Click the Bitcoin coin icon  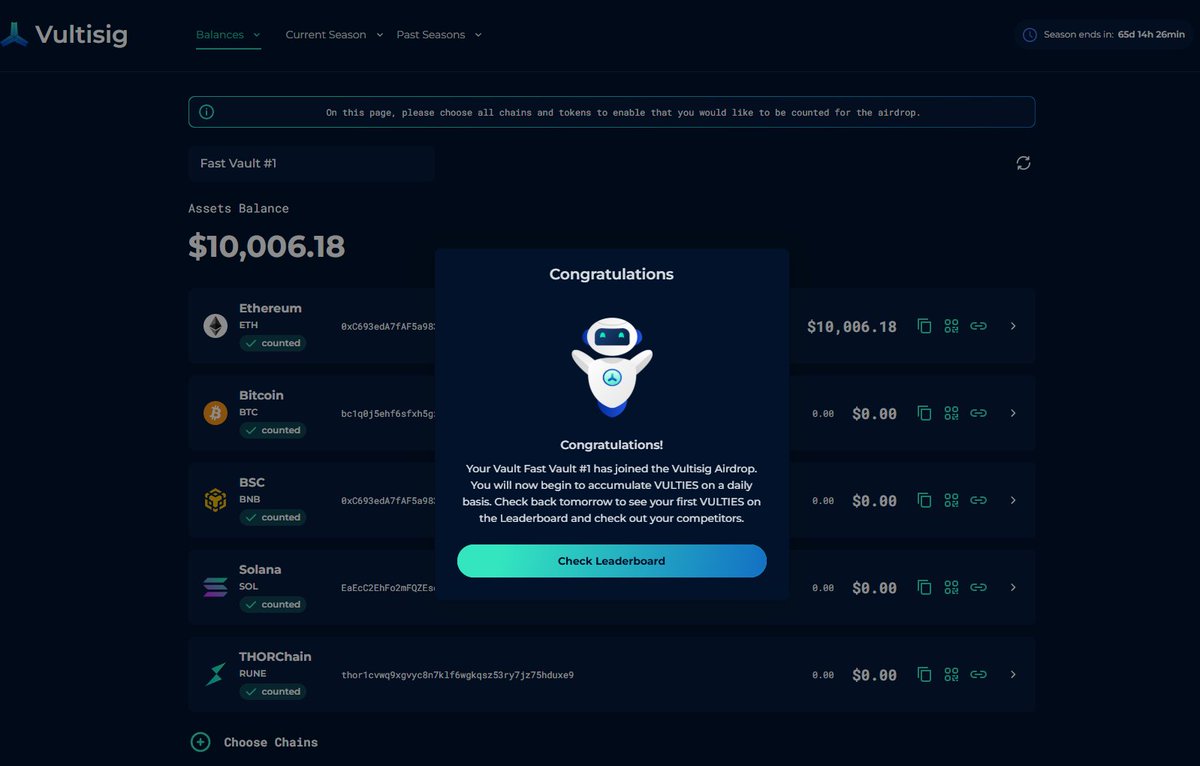click(215, 413)
